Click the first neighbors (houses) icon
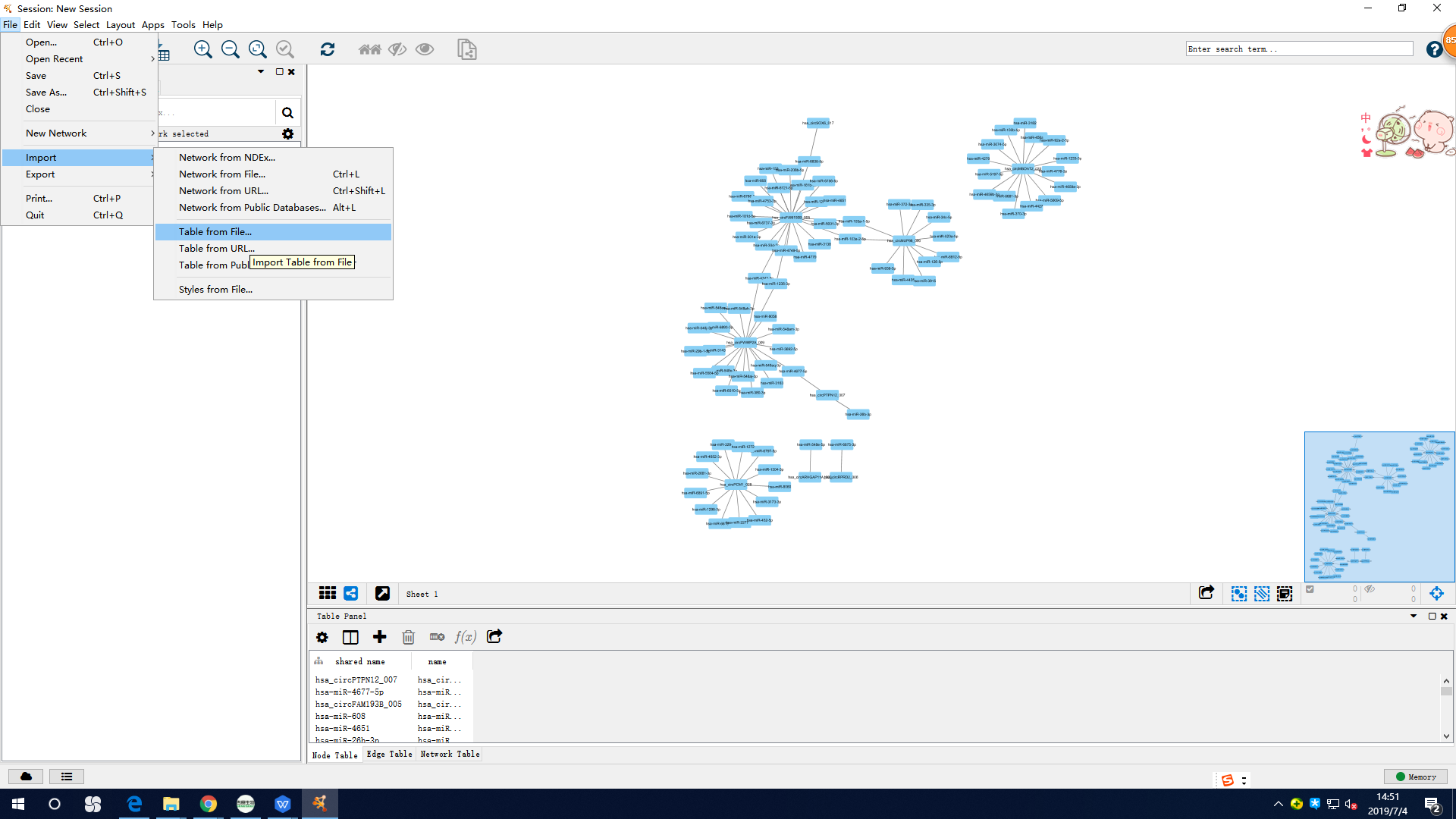Screen dimensions: 1456x819 coord(370,49)
